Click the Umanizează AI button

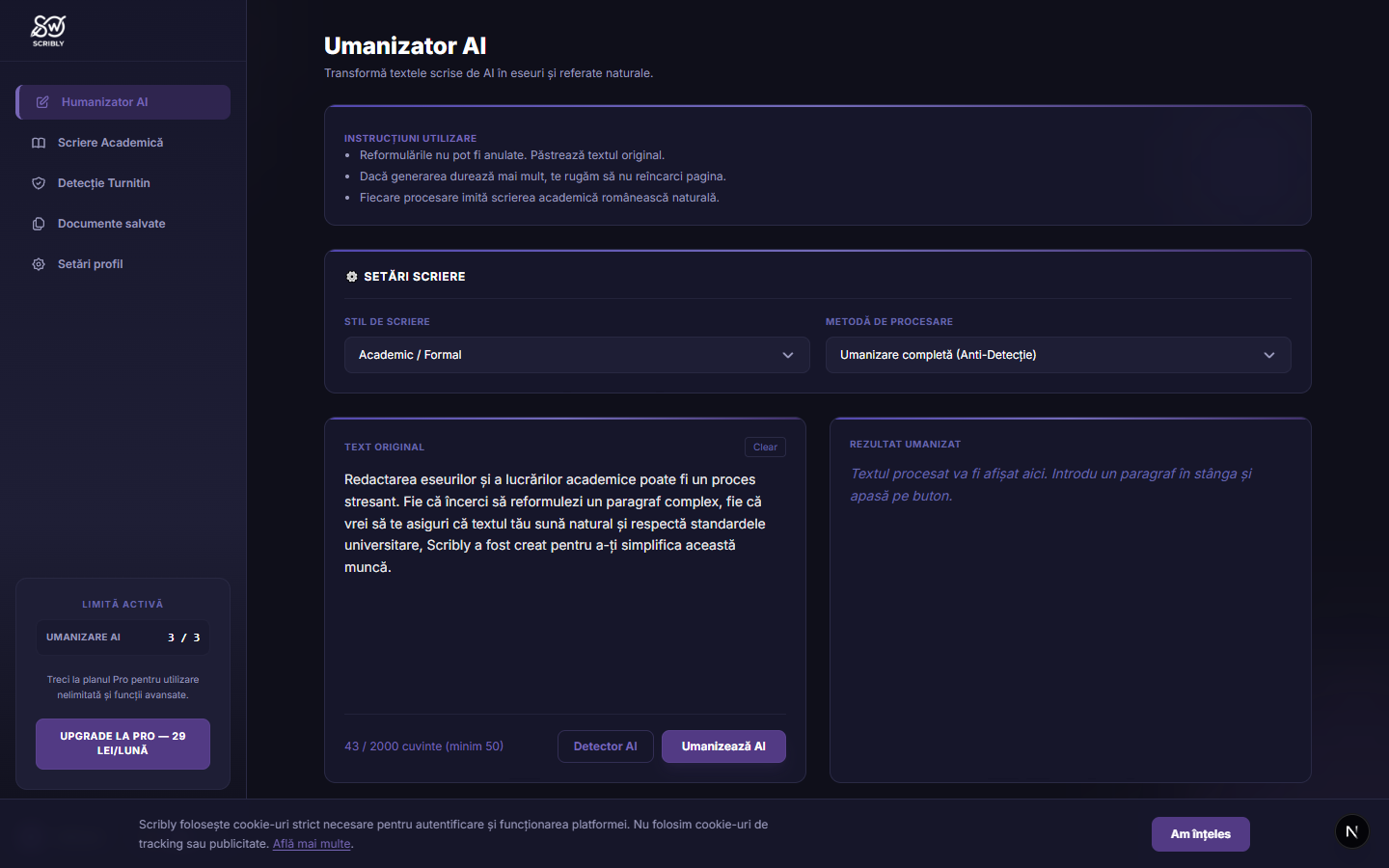pos(723,746)
